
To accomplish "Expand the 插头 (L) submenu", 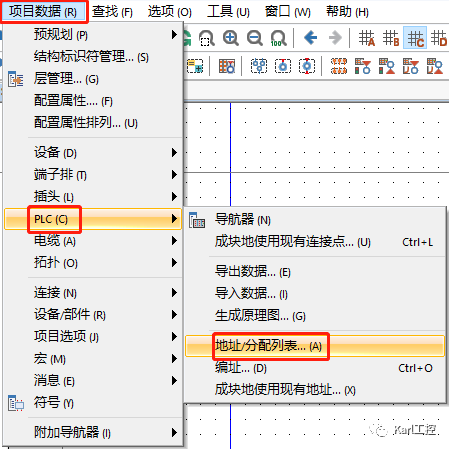I will tap(93, 196).
